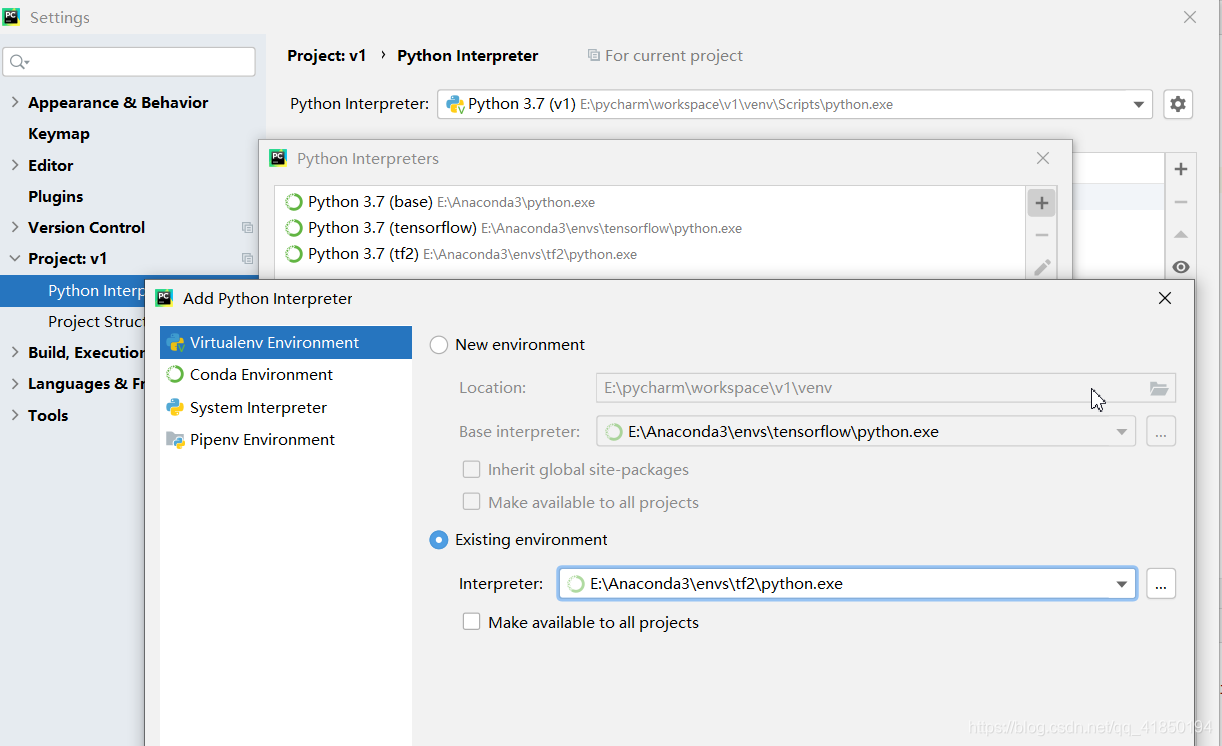
Task: Select Conda Environment in the sidebar
Action: [x=286, y=374]
